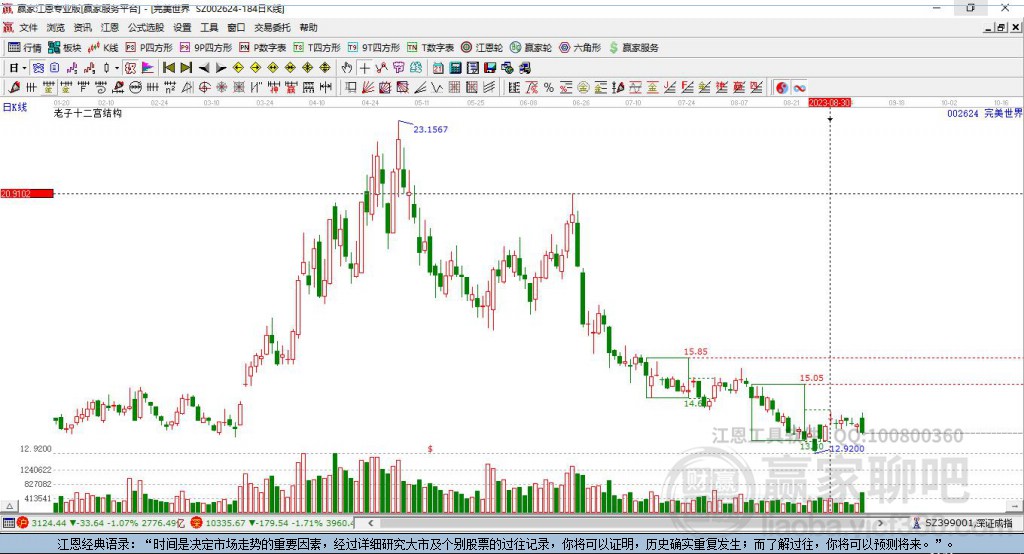
Task: Open the 江恩轮 (Gann wheel) tool
Action: 482,48
